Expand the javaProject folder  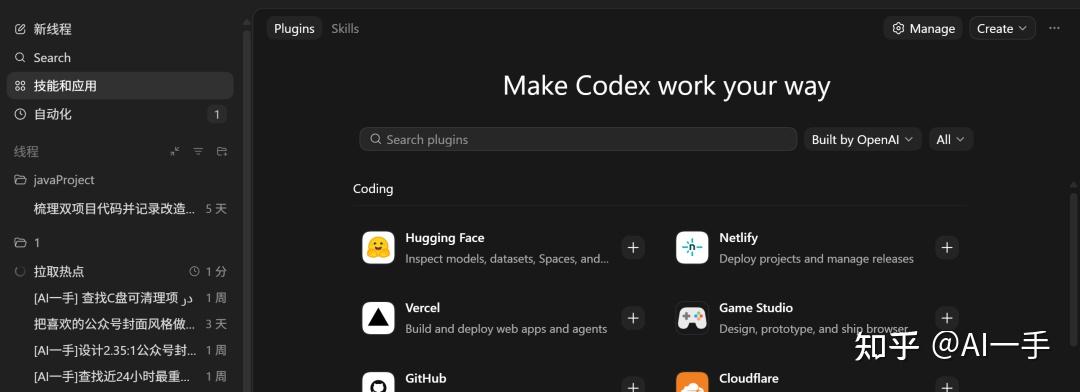click(120, 180)
